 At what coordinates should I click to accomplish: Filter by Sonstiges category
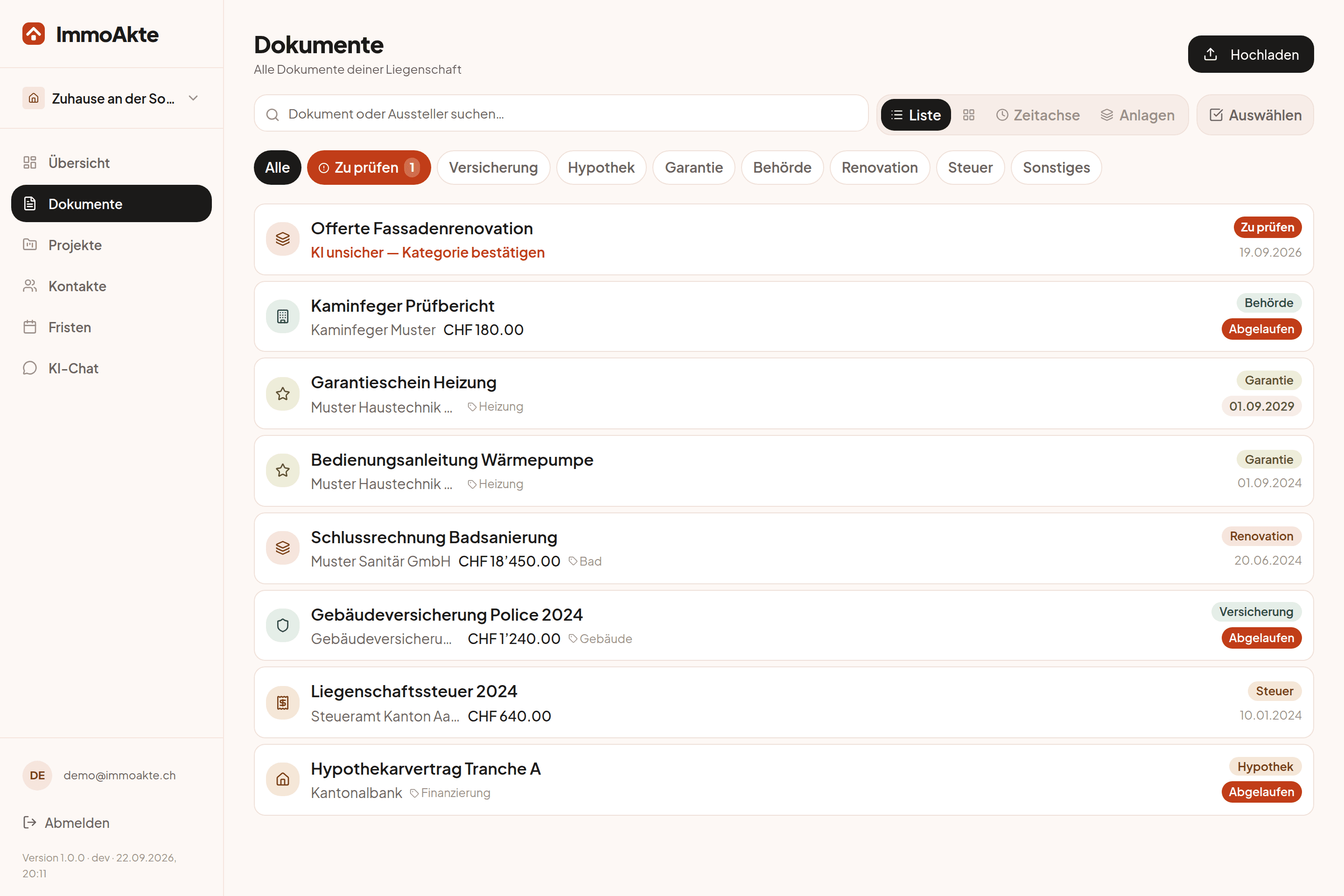(x=1056, y=168)
